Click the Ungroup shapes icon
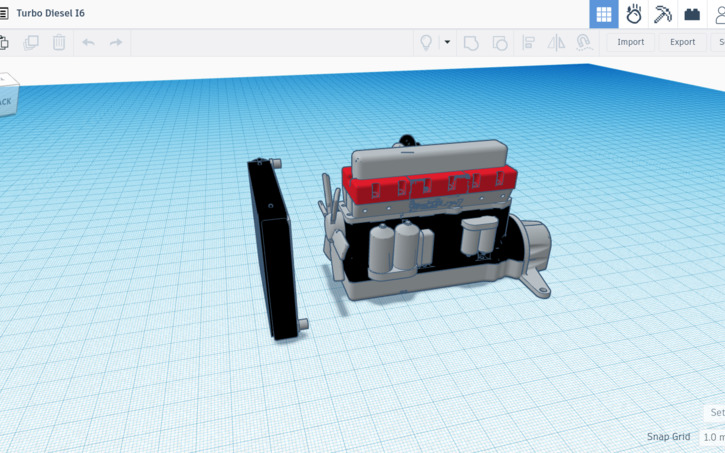 (500, 43)
